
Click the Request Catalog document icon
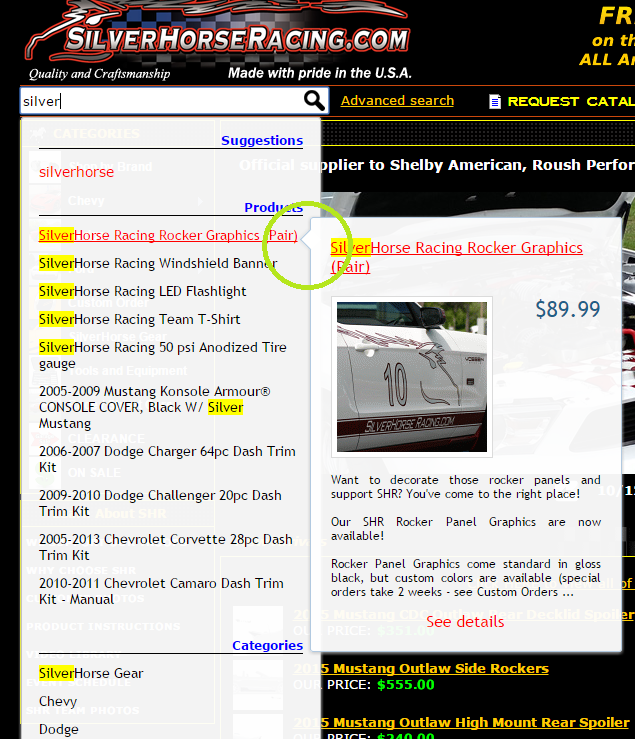pyautogui.click(x=494, y=102)
